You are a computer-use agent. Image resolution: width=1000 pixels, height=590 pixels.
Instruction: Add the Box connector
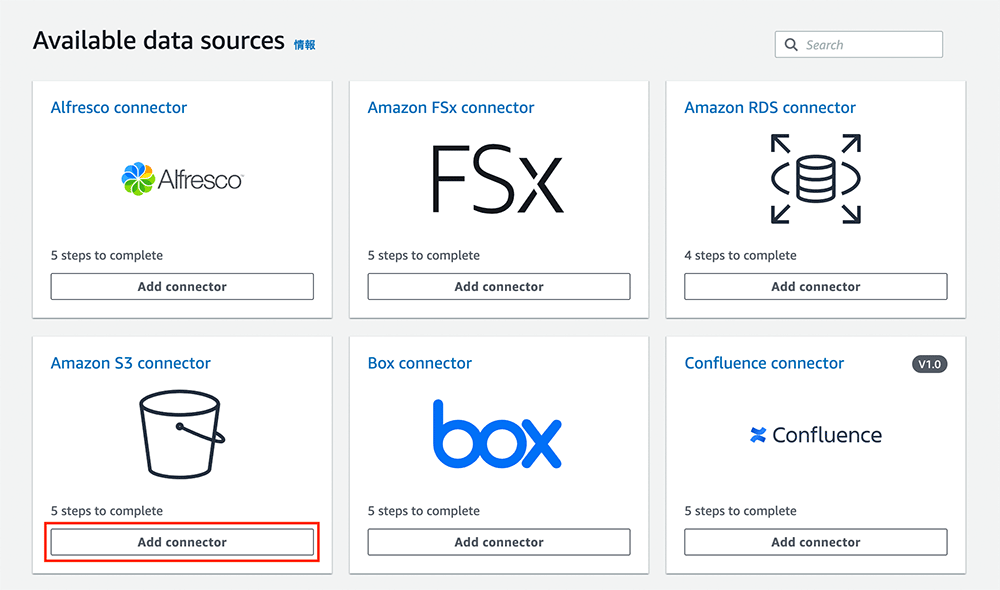(x=498, y=541)
